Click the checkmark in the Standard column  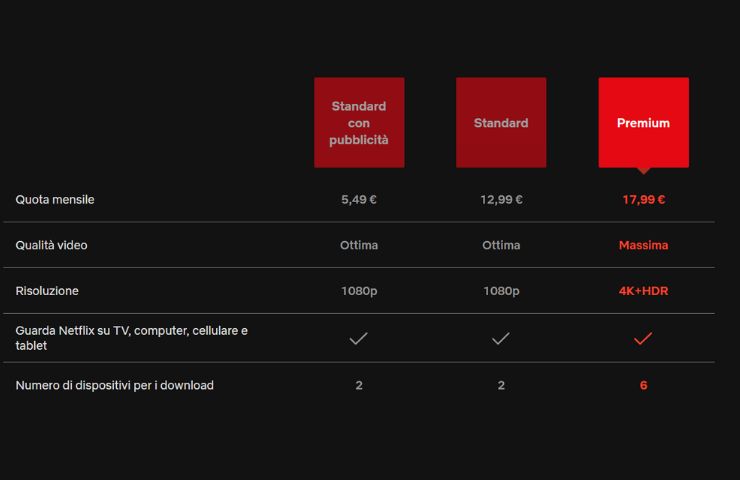(501, 339)
